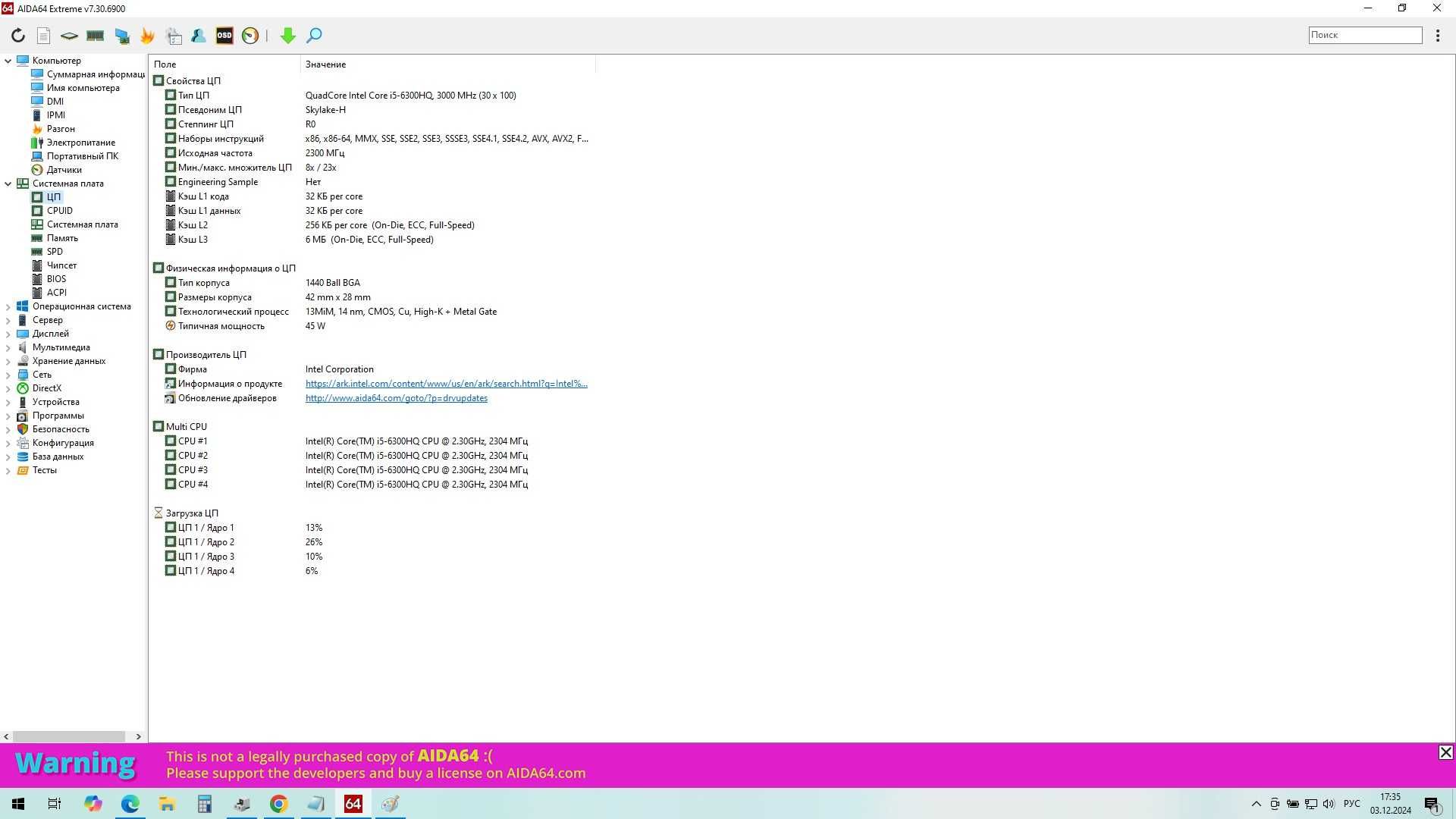Click the Поле column header
Viewport: 1456px width, 819px height.
tap(224, 64)
